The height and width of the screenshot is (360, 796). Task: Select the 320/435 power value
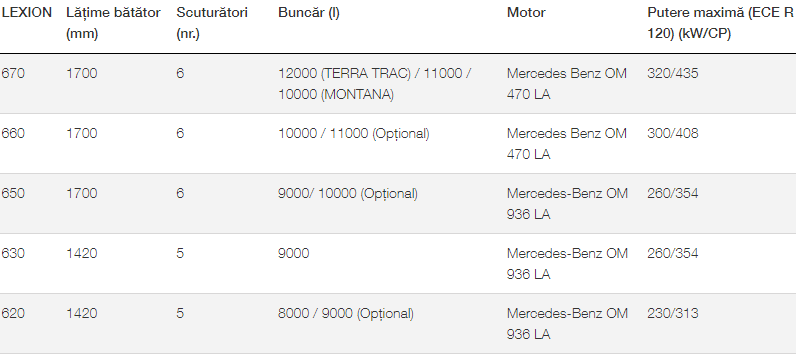click(x=673, y=74)
